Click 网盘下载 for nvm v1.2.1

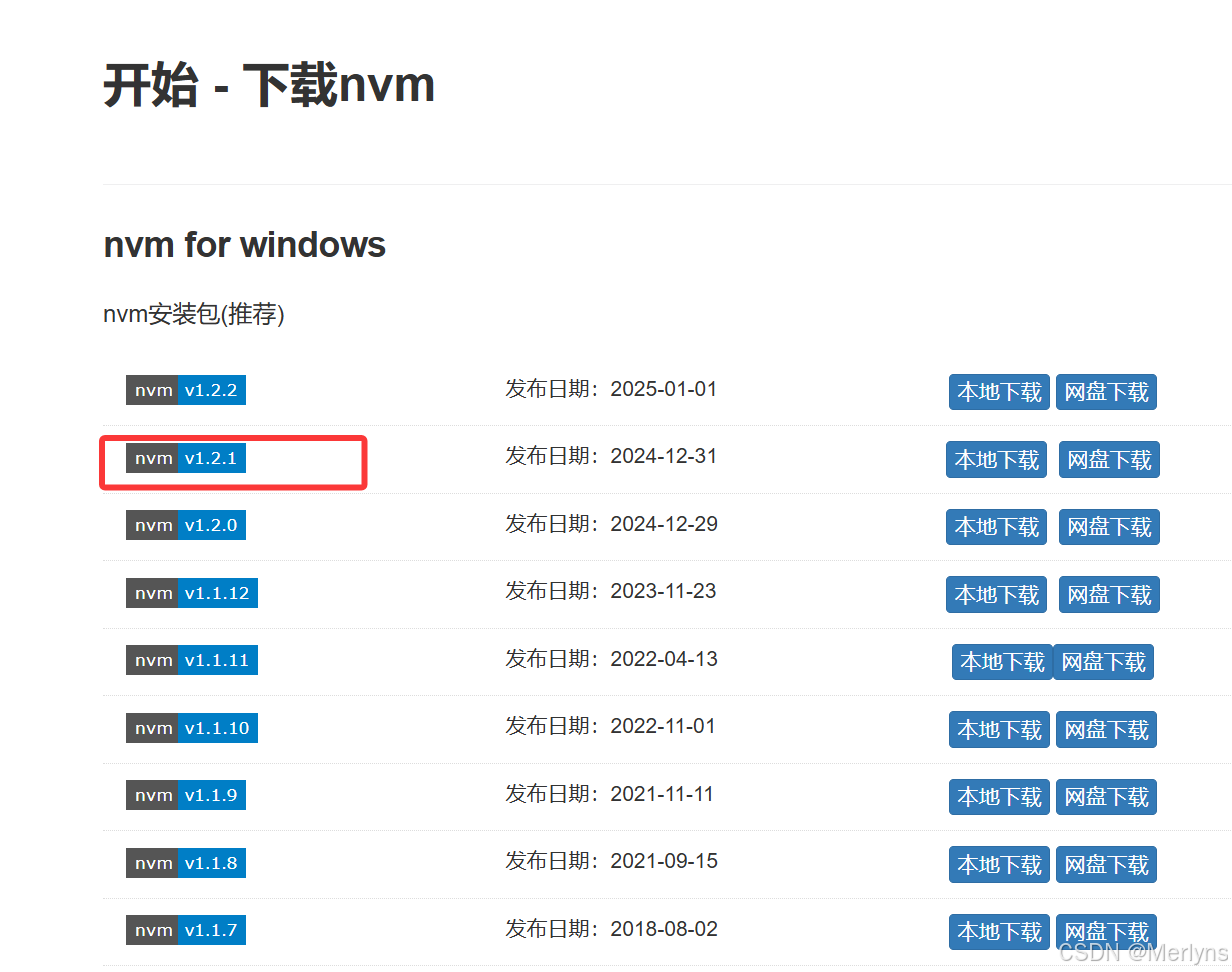(1109, 459)
